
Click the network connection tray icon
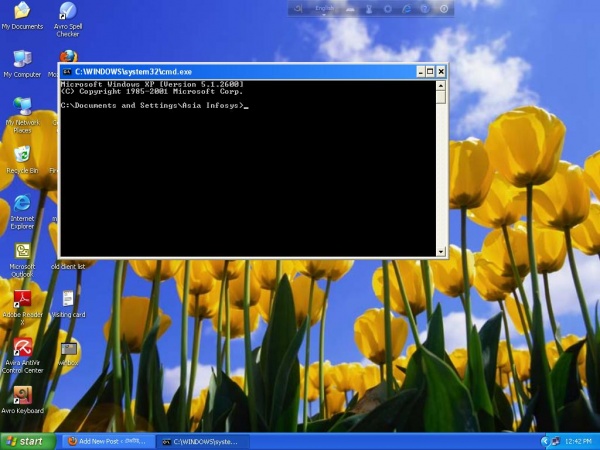pos(555,442)
